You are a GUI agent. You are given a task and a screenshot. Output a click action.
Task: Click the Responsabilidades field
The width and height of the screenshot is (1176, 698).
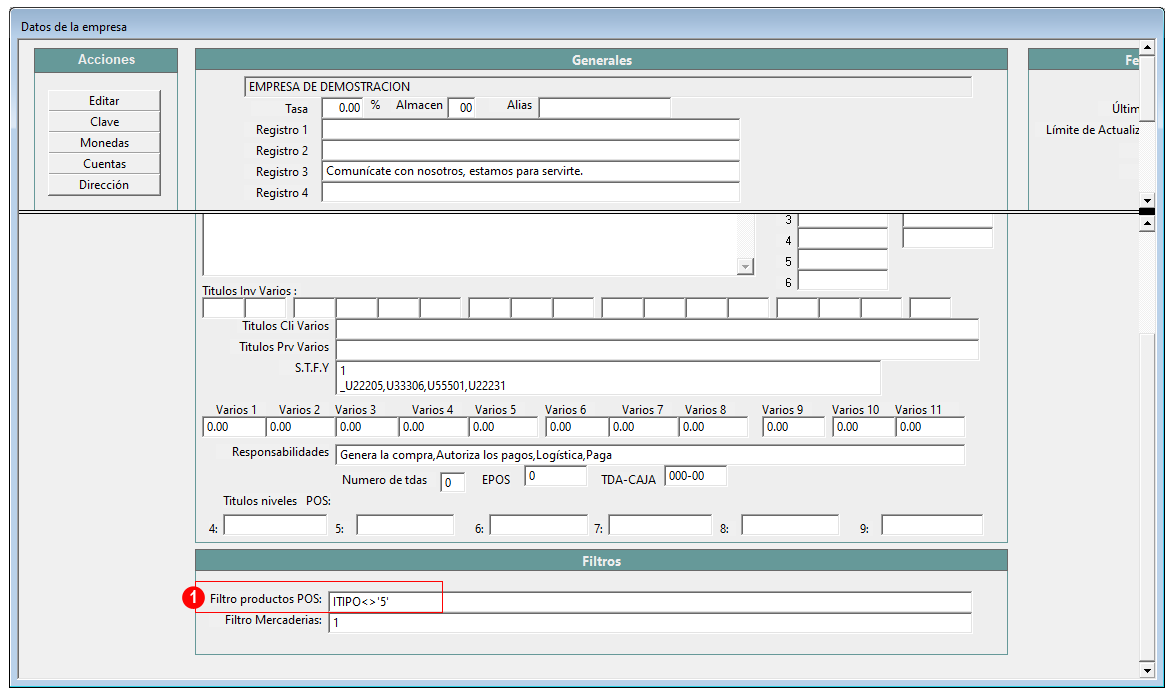(x=650, y=454)
